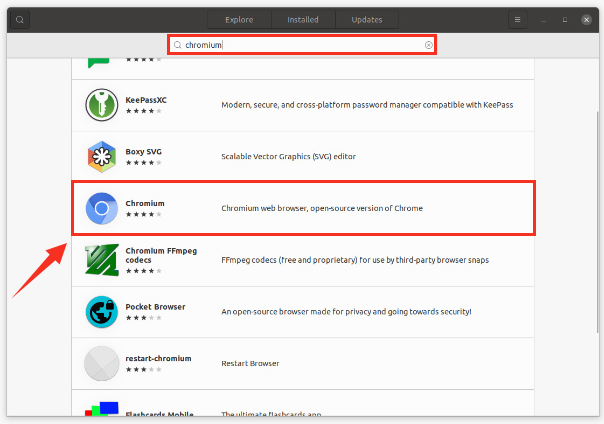Open the Chromium FFmpeg codecs title
The width and height of the screenshot is (604, 424).
pos(161,255)
